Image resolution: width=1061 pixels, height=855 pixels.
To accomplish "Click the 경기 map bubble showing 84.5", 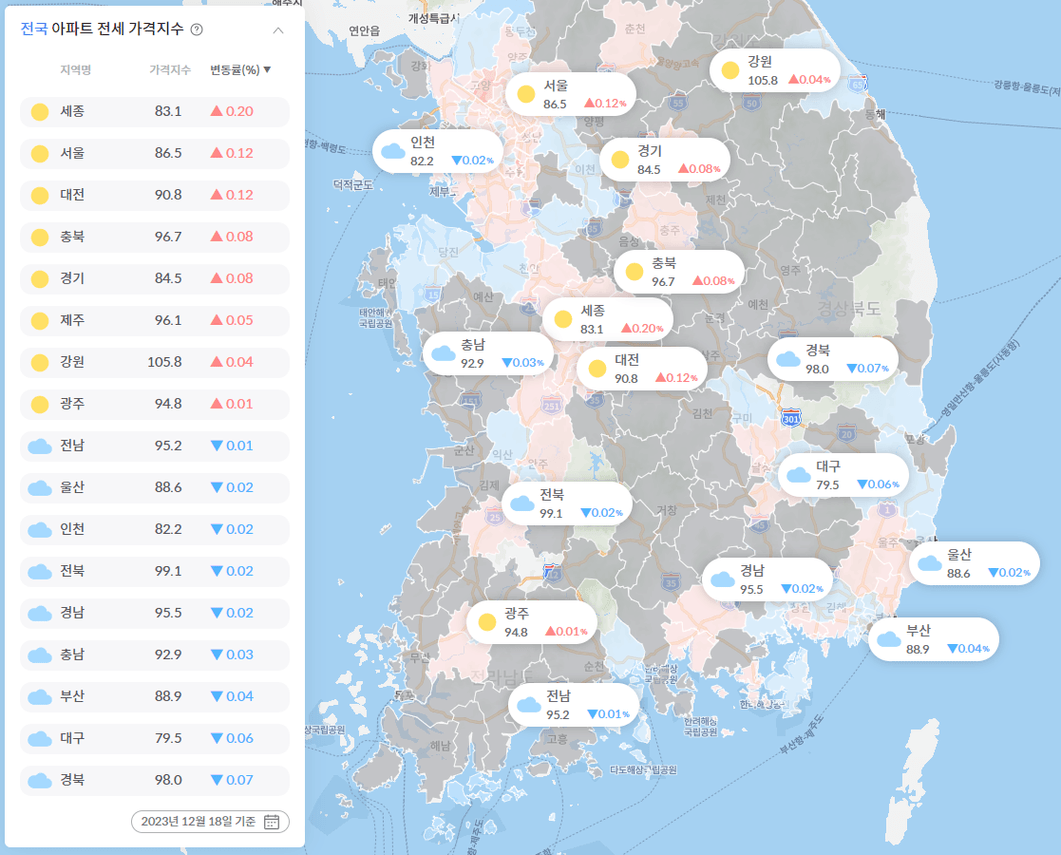I will click(664, 160).
